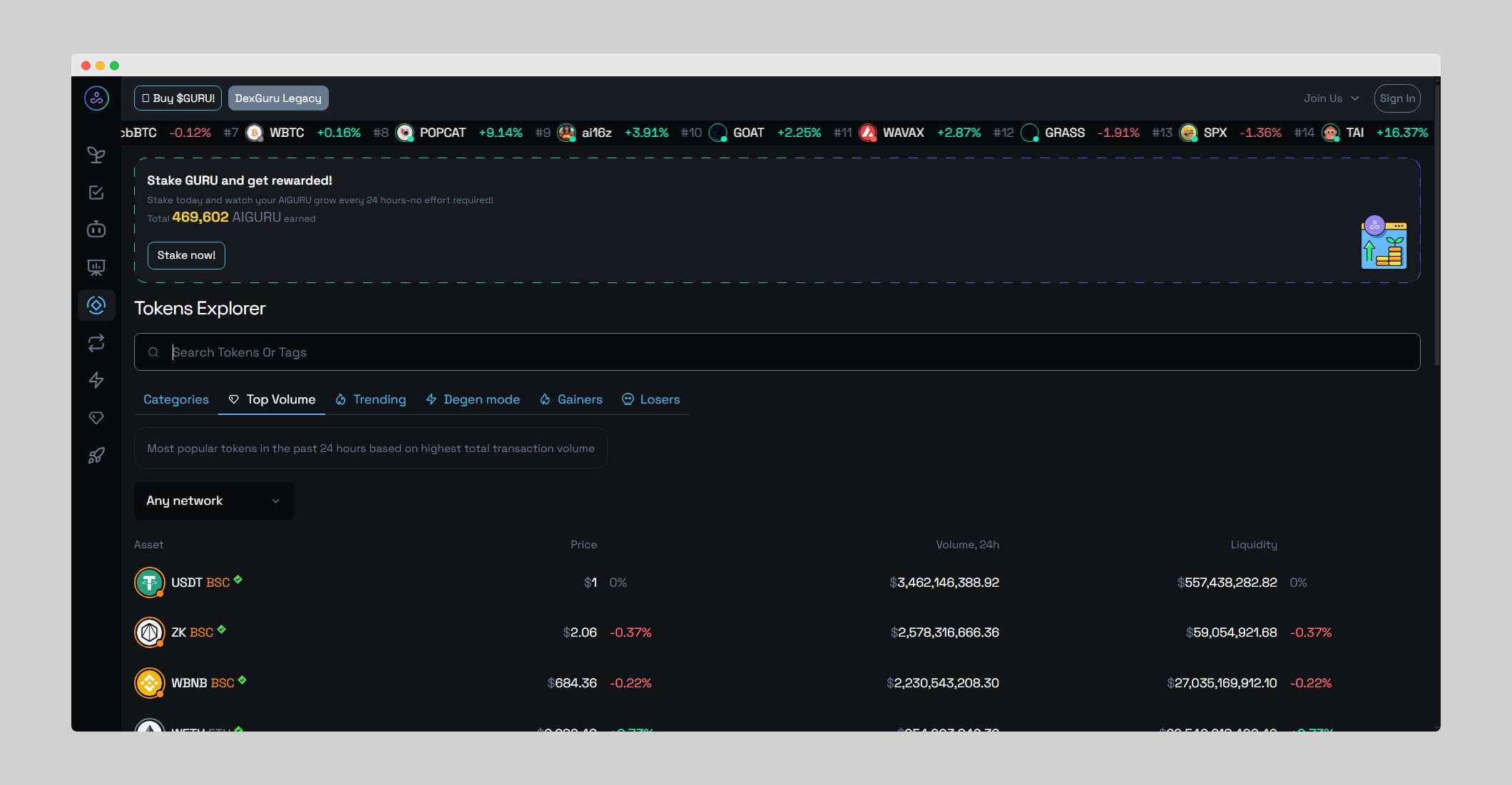The image size is (1512, 785).
Task: Open DexGuru Legacy
Action: [278, 98]
